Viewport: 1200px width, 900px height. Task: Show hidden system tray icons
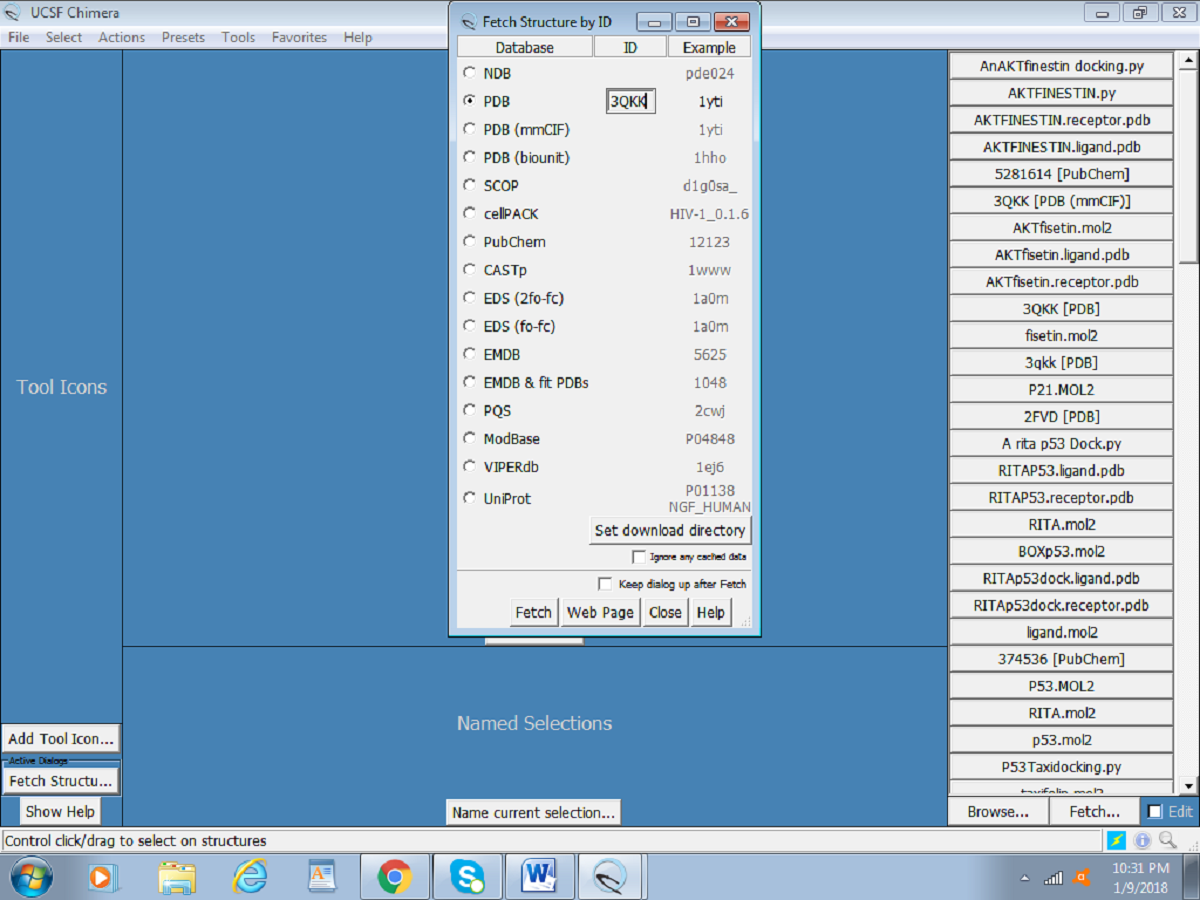tap(1025, 878)
